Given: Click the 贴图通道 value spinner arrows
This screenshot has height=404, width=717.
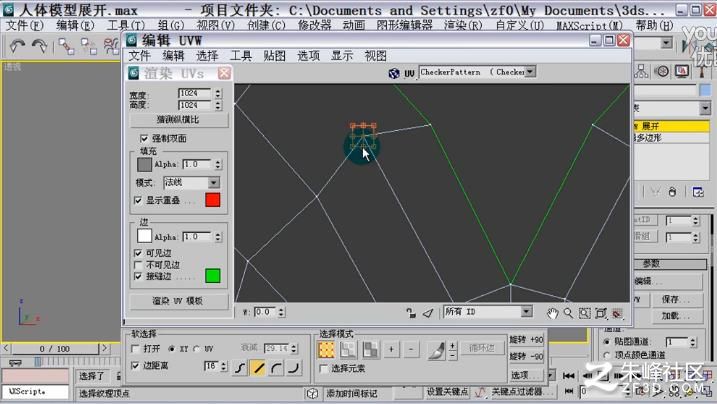Looking at the screenshot, I should [x=693, y=342].
